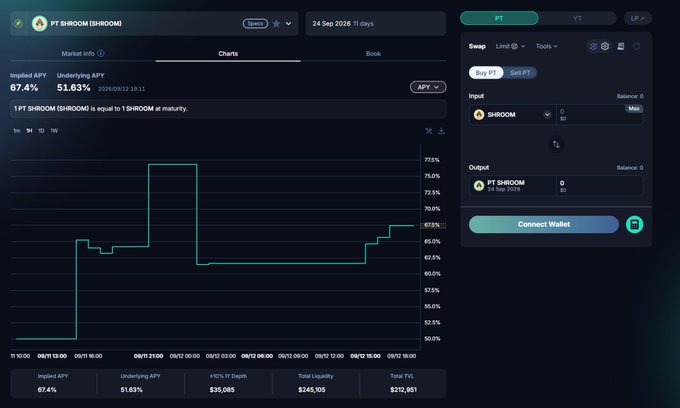Open the Market Info tooltip icon
This screenshot has width=680, height=408.
[x=101, y=53]
